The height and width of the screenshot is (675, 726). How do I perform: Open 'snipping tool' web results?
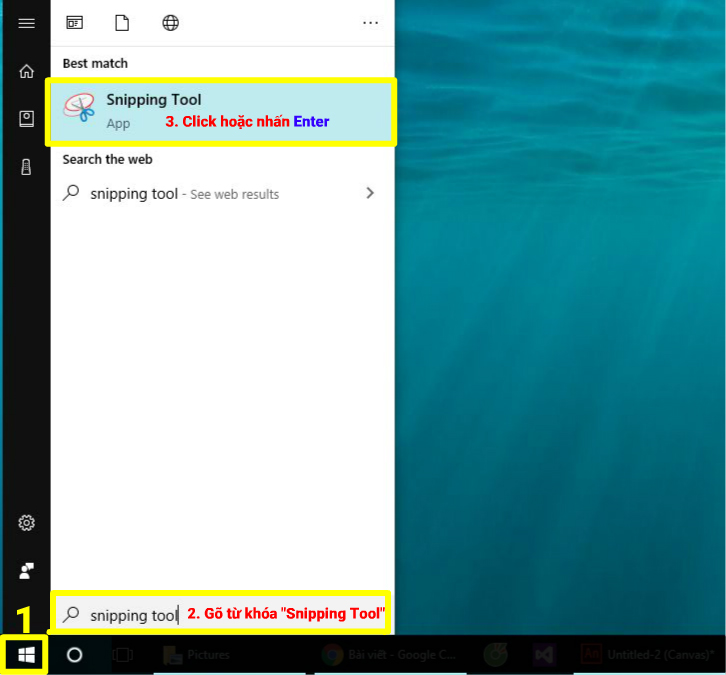coord(221,194)
